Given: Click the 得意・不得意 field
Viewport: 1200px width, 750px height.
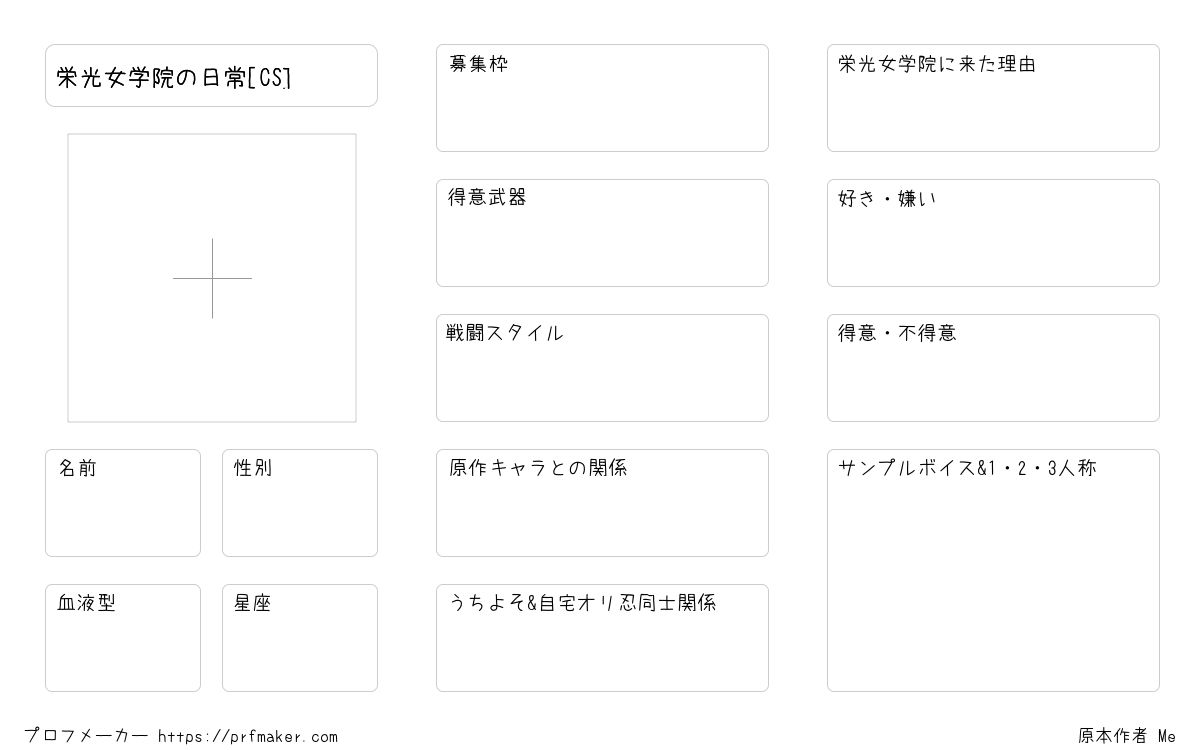Looking at the screenshot, I should (x=993, y=368).
